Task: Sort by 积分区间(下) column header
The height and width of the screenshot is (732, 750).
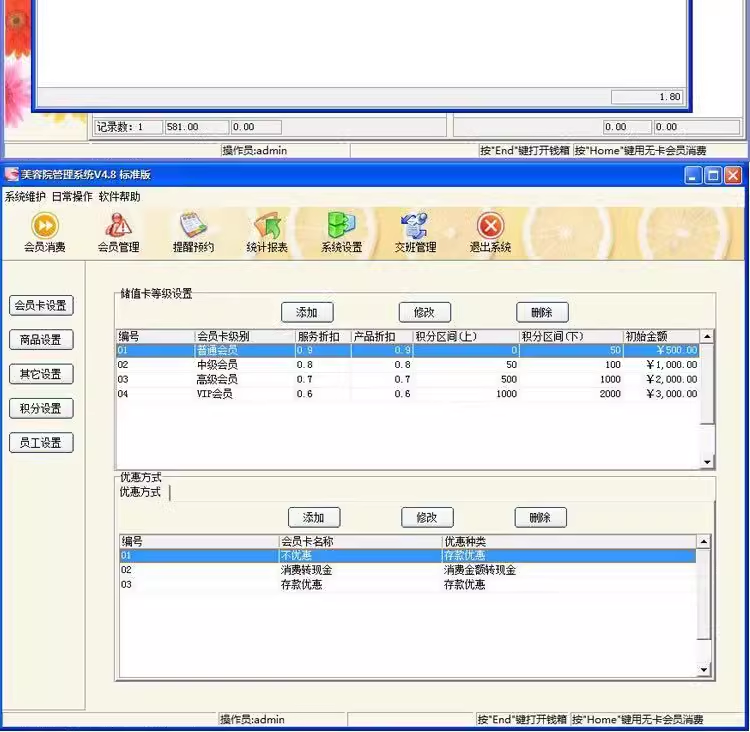Action: click(x=572, y=336)
